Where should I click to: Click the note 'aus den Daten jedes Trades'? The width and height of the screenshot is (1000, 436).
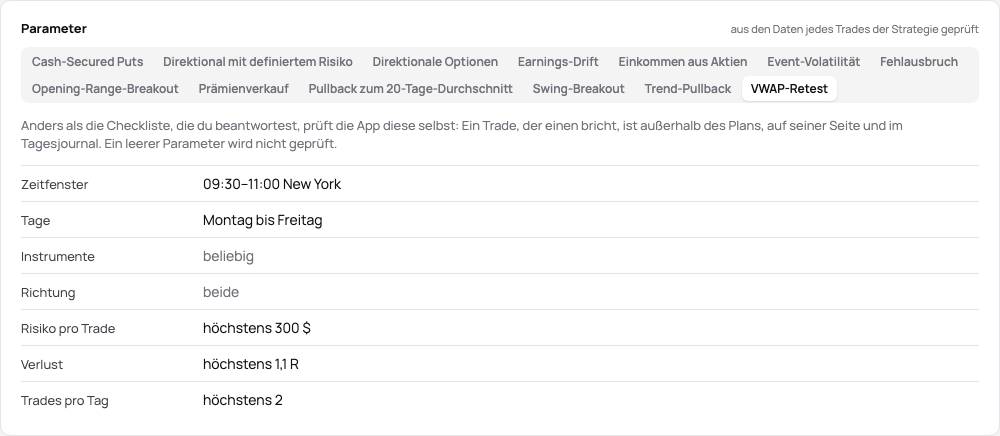pyautogui.click(x=855, y=29)
